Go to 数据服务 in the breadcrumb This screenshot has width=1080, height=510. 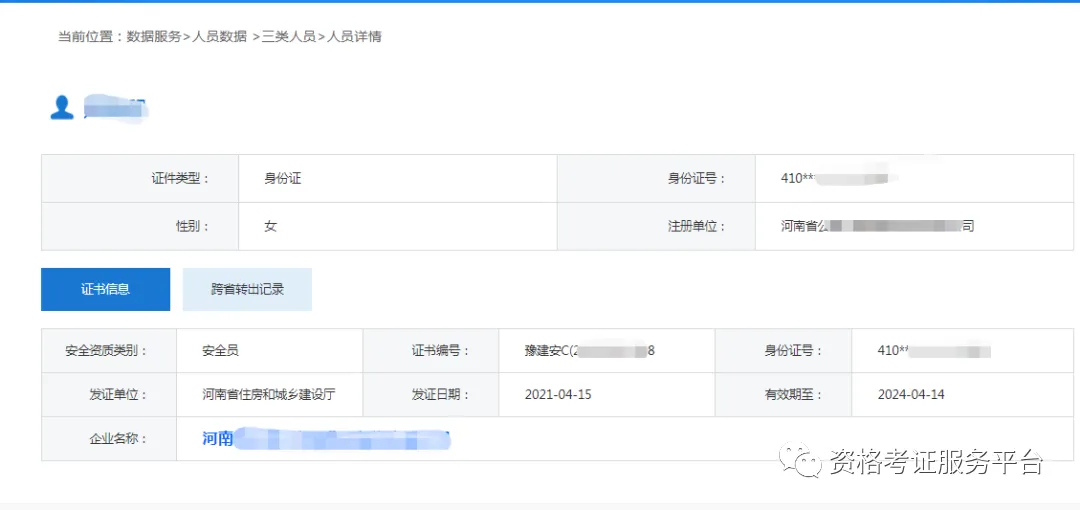click(x=154, y=37)
